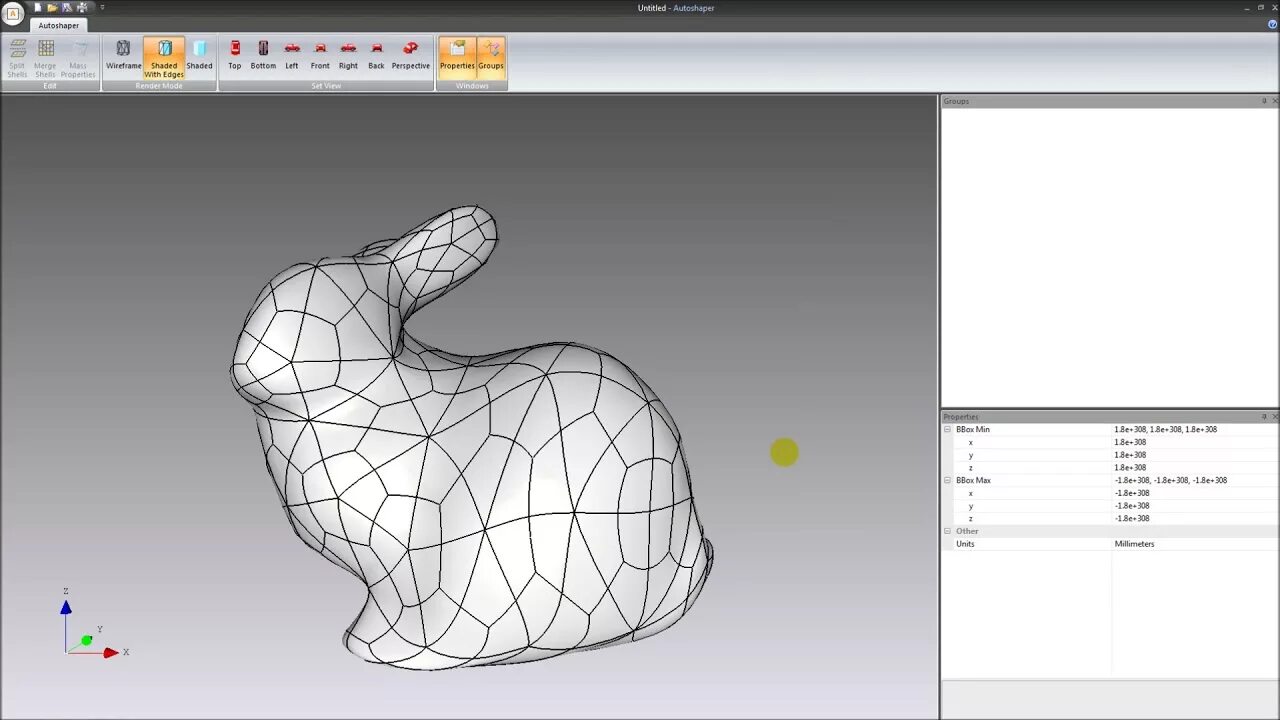Set view to Top
This screenshot has width=1280, height=720.
point(234,55)
